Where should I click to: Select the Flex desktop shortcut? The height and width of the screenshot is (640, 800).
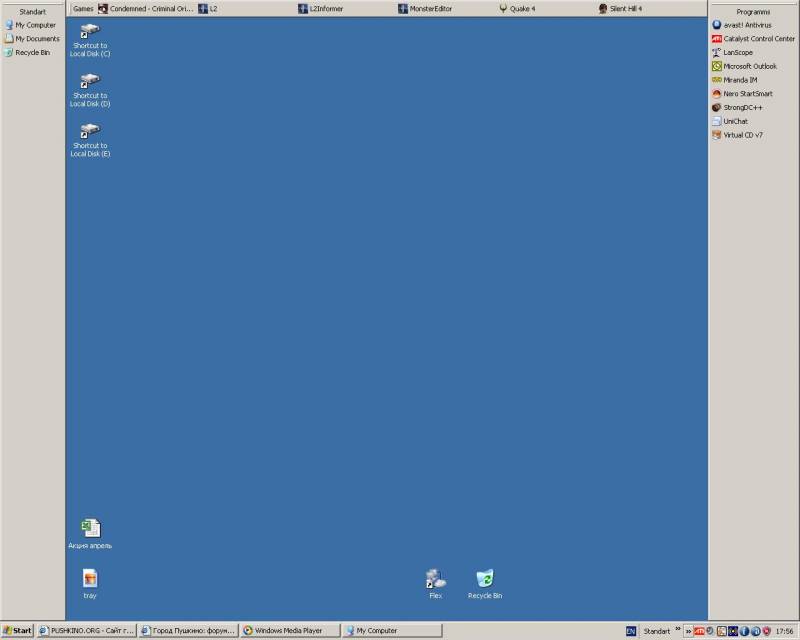click(x=435, y=579)
